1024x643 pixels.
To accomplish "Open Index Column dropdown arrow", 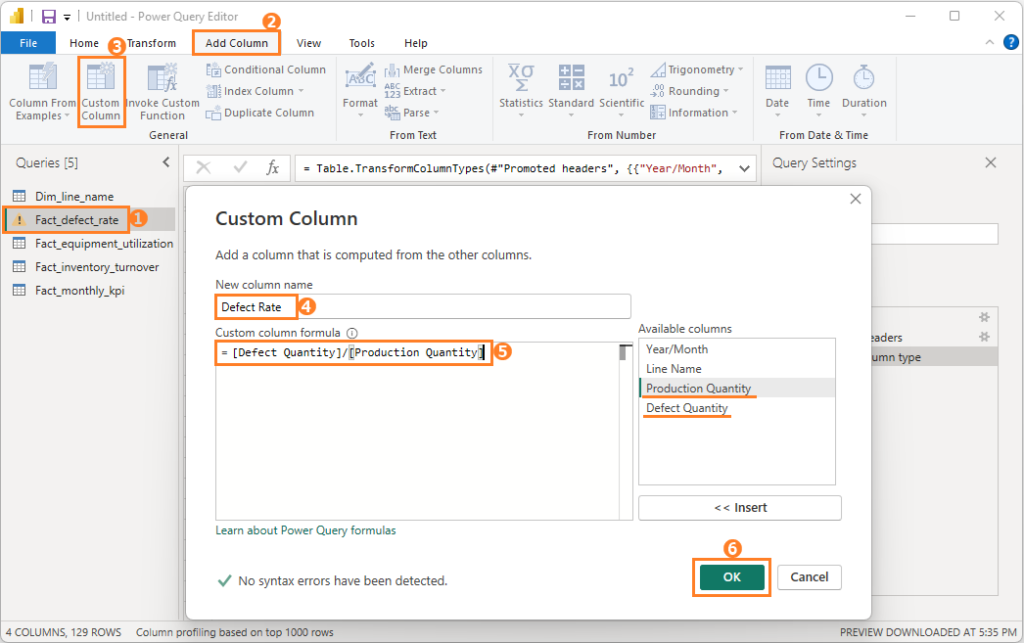I will click(301, 91).
